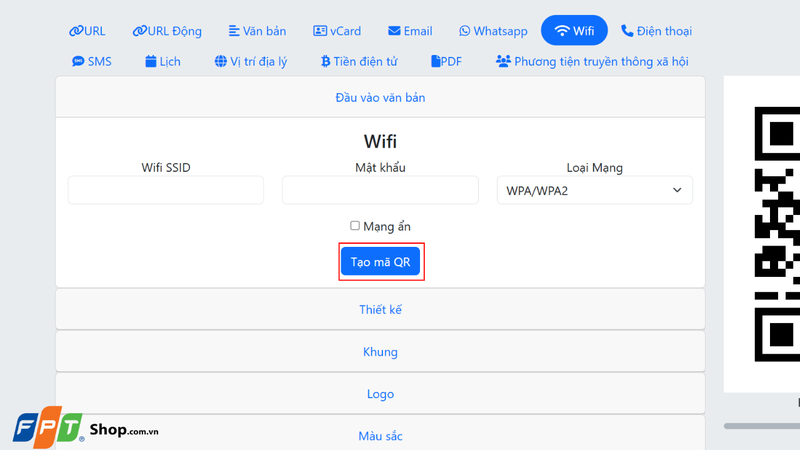Screen dimensions: 800x450
Task: Select Tiền điện tử bitcoin icon
Action: (326, 62)
